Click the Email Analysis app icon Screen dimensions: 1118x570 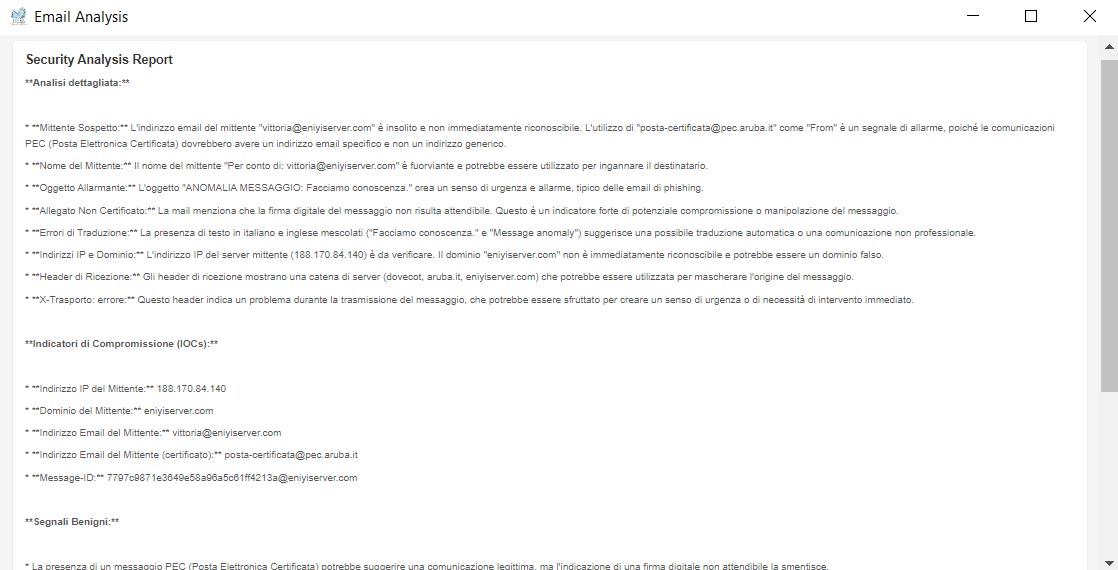[19, 16]
